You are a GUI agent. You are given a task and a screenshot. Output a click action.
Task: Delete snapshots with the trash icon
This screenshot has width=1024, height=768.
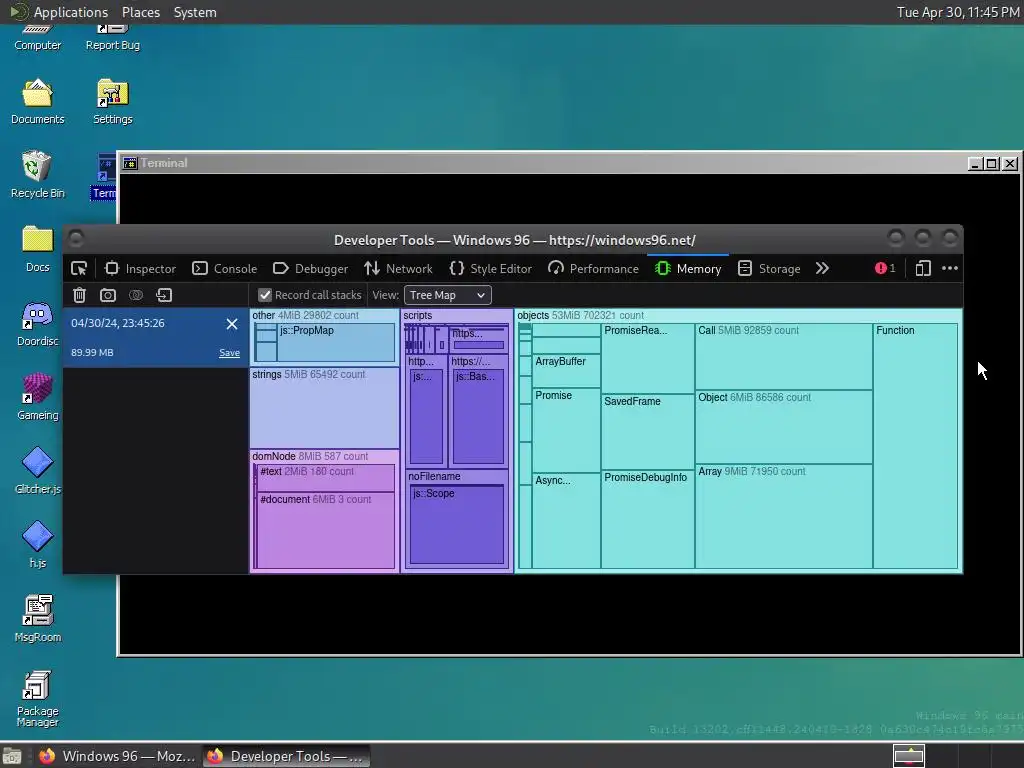pyautogui.click(x=79, y=295)
